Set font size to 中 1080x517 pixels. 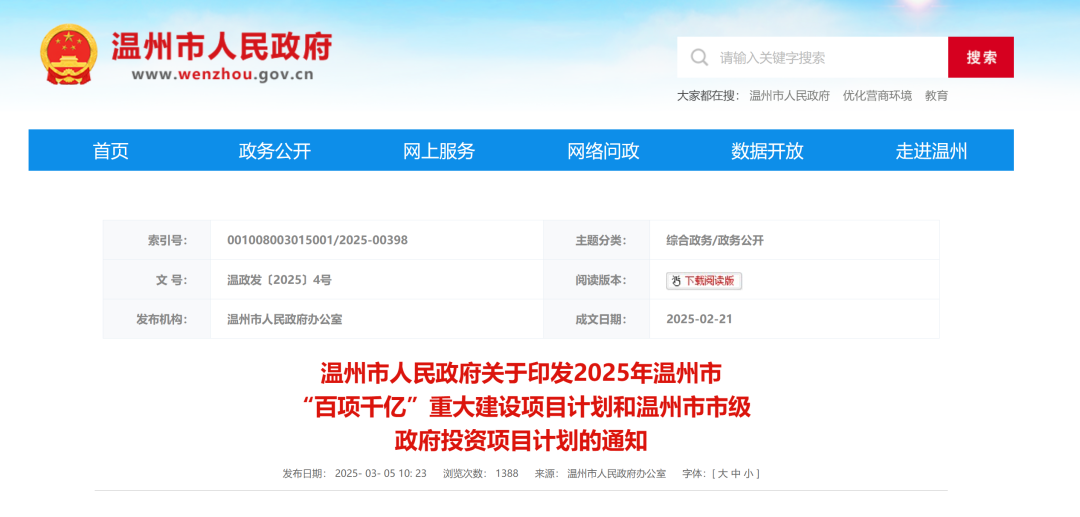(736, 474)
